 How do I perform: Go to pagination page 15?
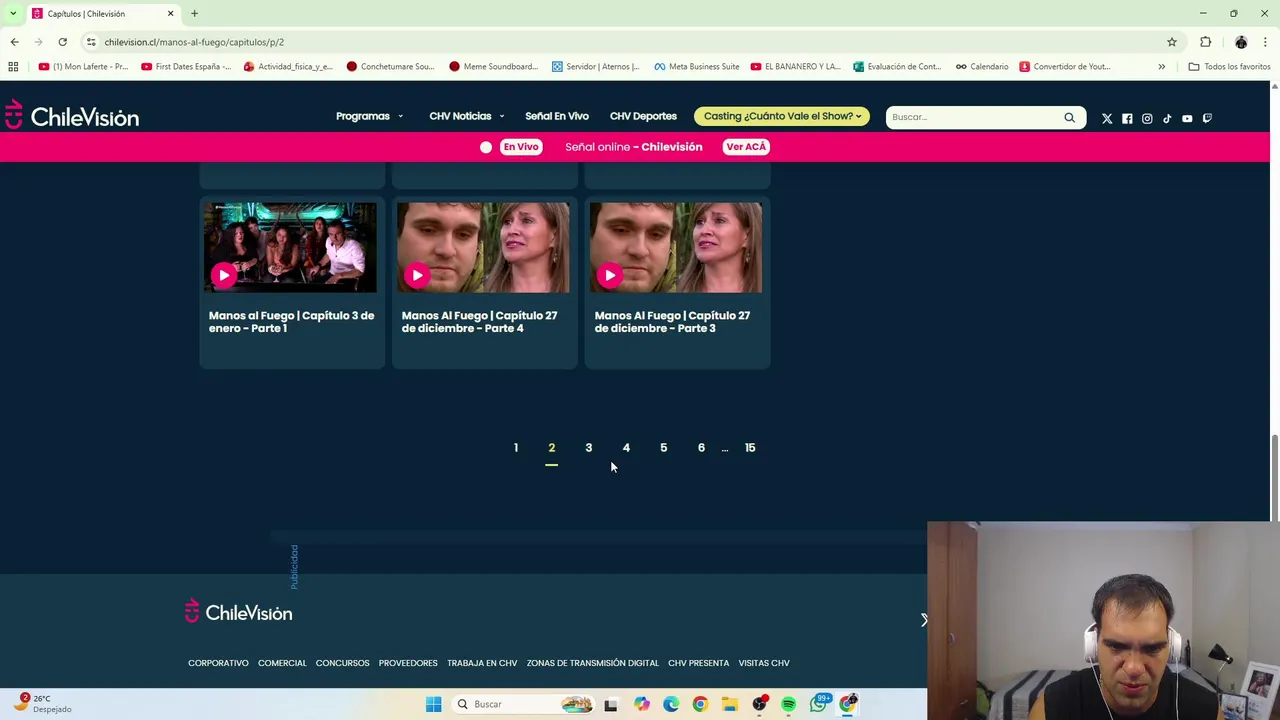[750, 448]
